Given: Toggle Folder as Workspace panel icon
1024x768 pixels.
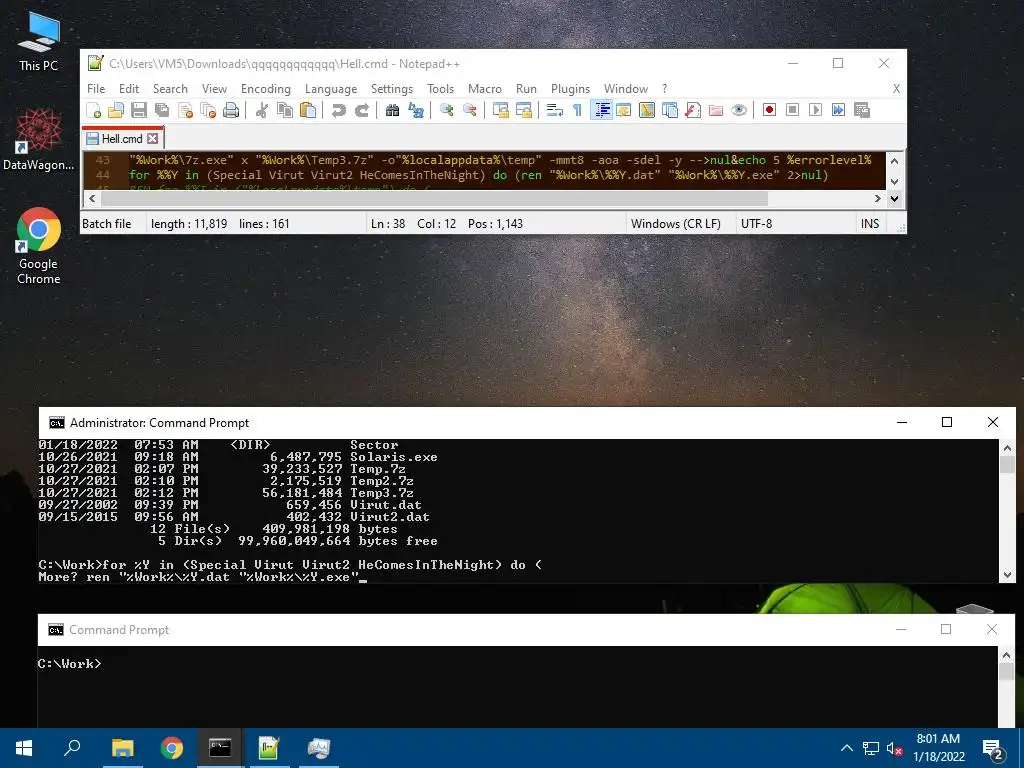Looking at the screenshot, I should pos(716,110).
